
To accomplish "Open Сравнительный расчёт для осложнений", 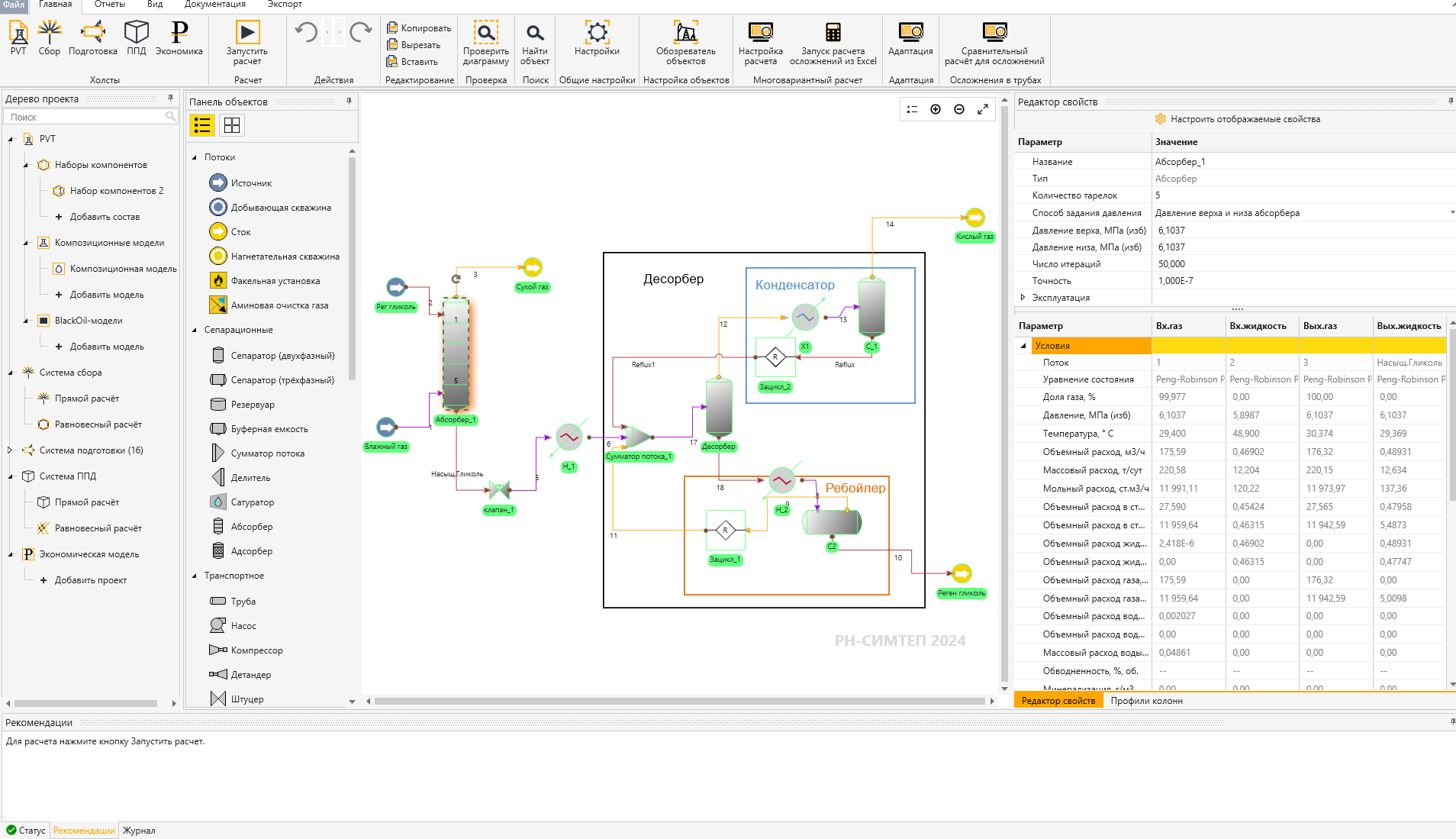I will pos(994,43).
